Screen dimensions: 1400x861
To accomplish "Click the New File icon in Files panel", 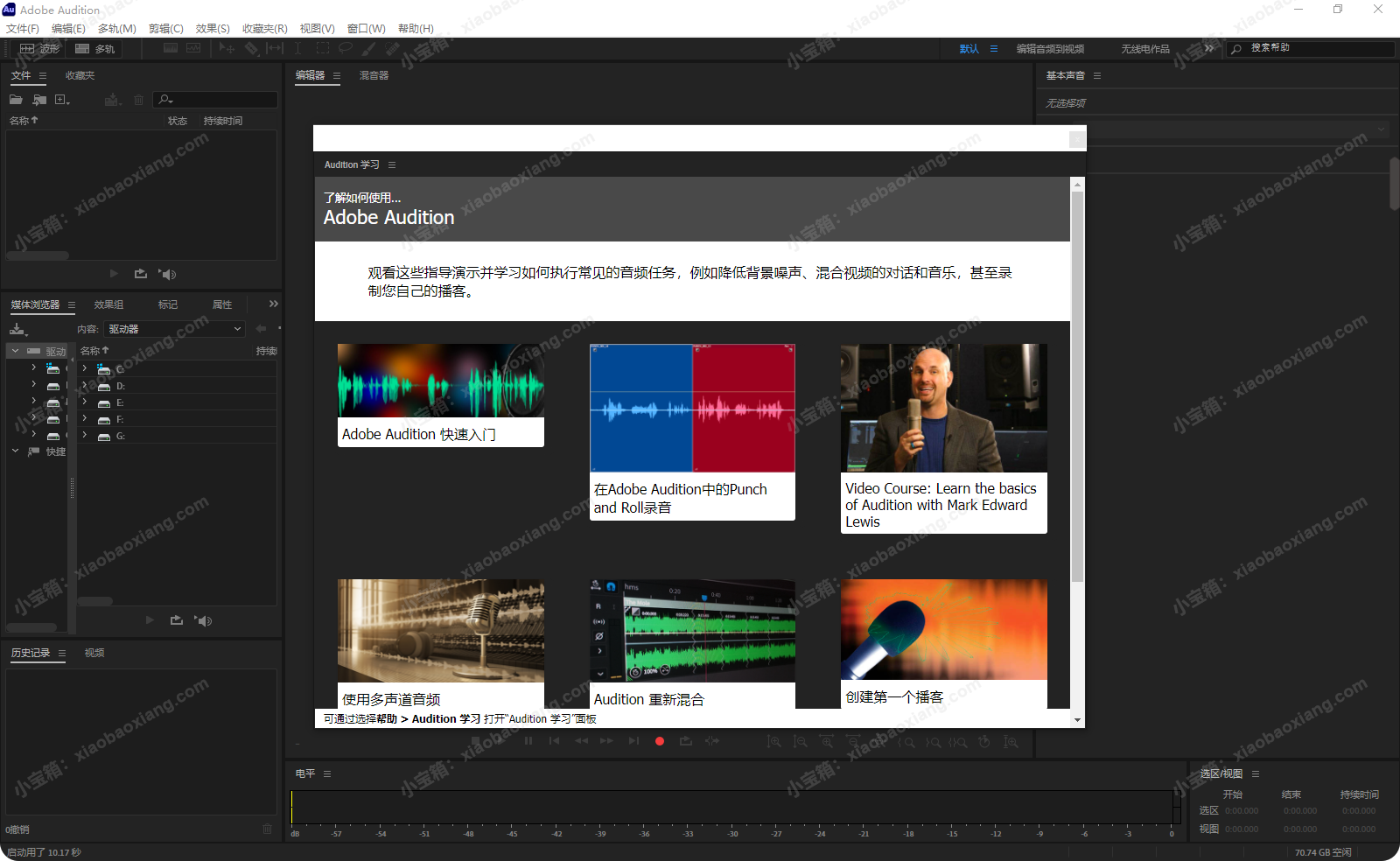I will pos(62,100).
